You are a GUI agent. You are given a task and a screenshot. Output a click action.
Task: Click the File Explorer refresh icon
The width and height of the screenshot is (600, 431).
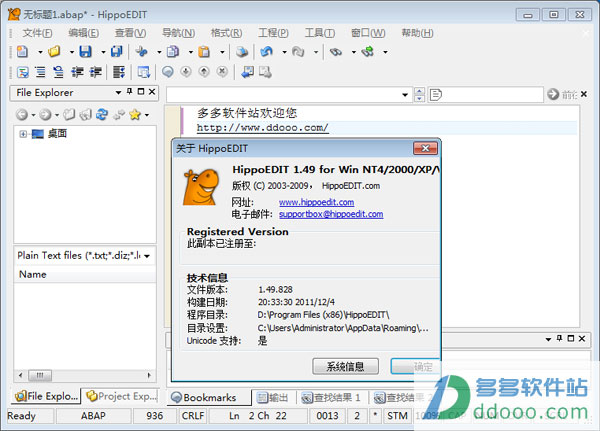(102, 114)
